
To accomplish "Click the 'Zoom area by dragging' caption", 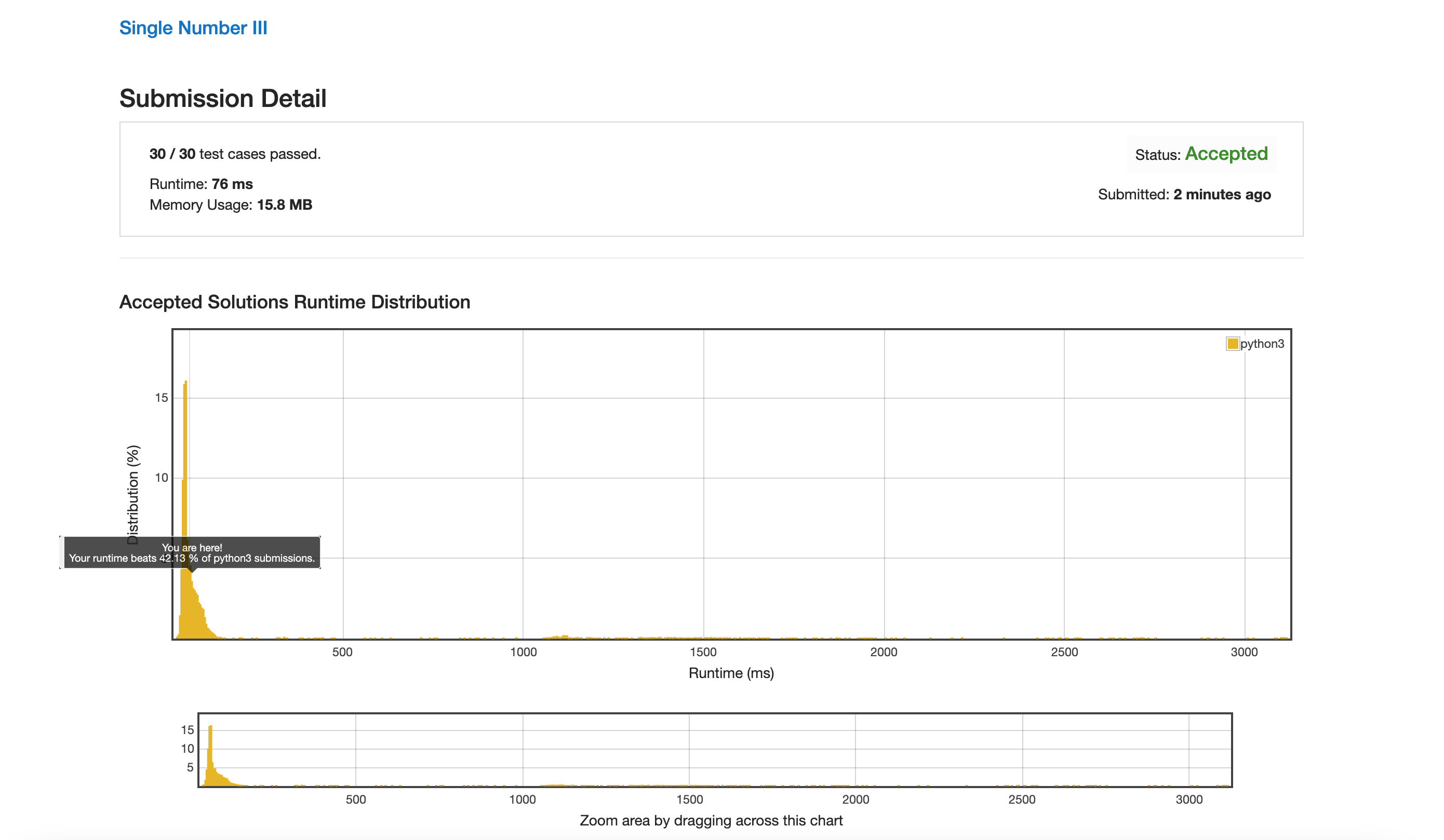I will 711,821.
